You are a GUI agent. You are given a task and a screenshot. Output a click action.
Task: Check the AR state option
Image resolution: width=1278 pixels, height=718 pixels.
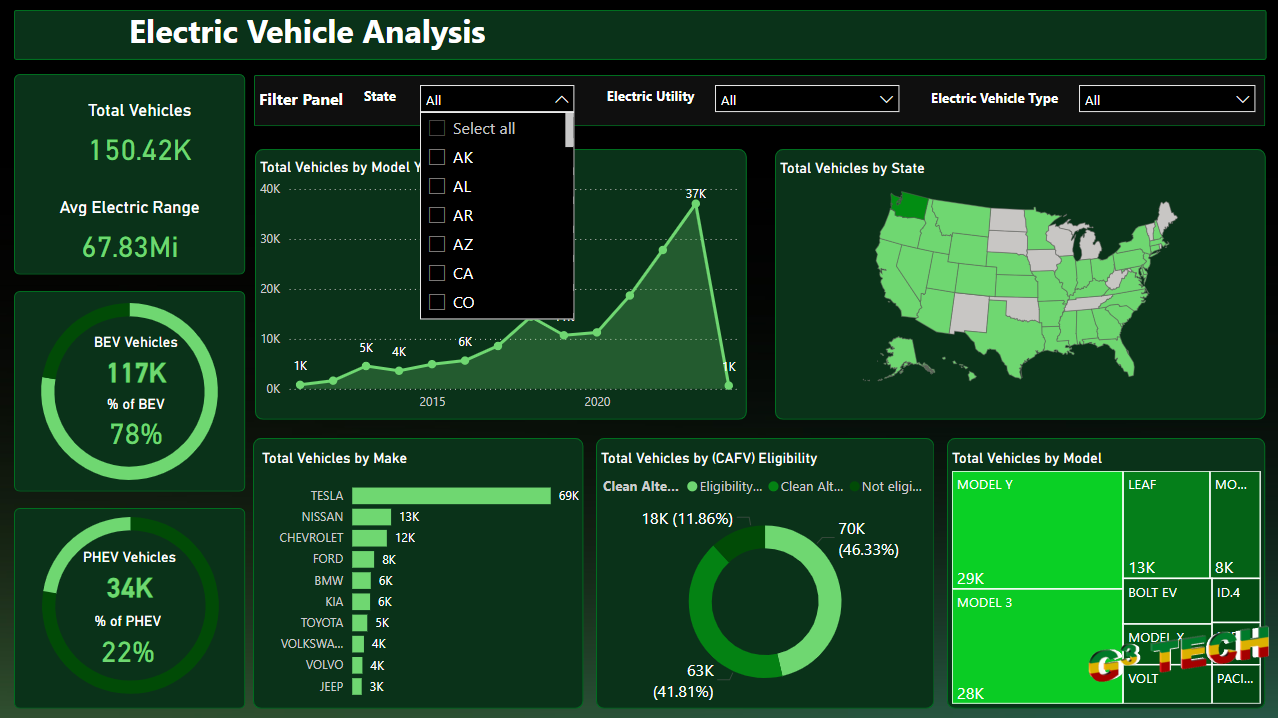tap(436, 215)
